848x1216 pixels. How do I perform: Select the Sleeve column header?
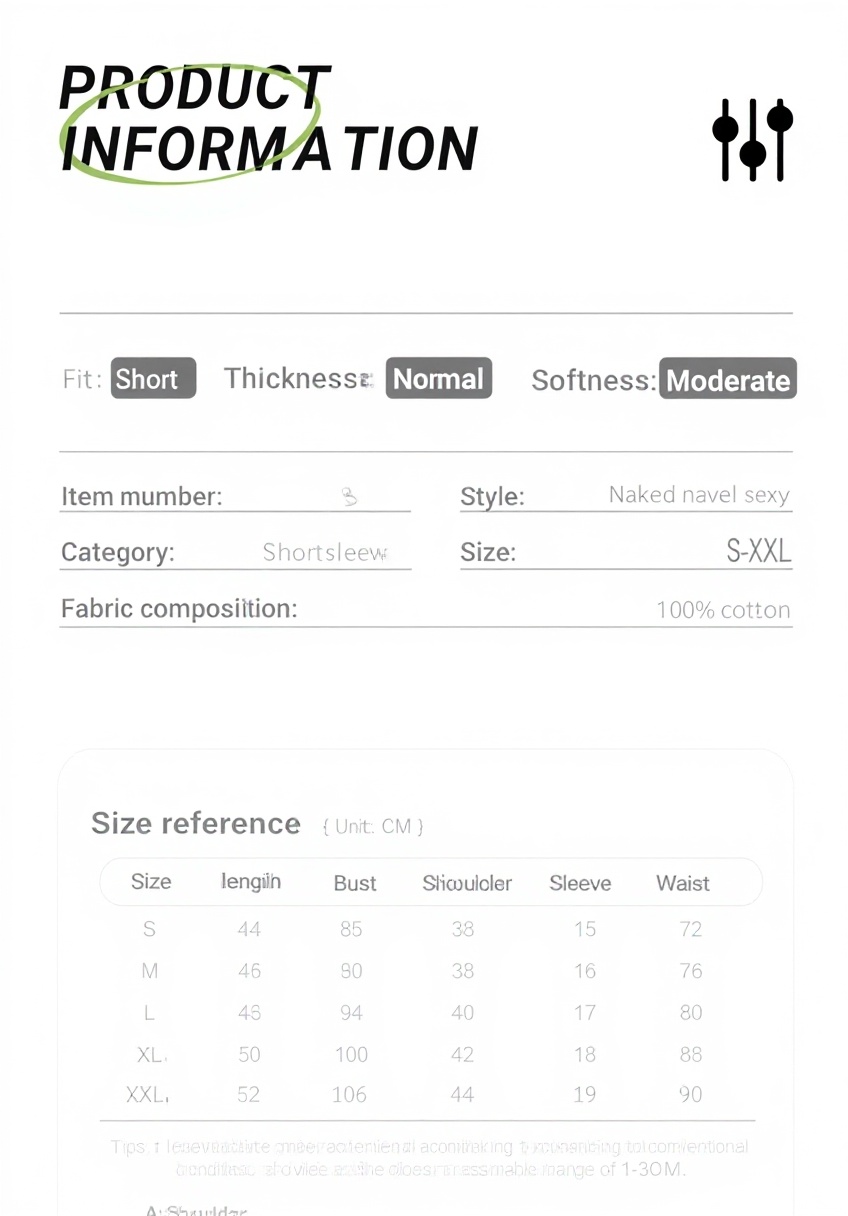click(x=580, y=883)
